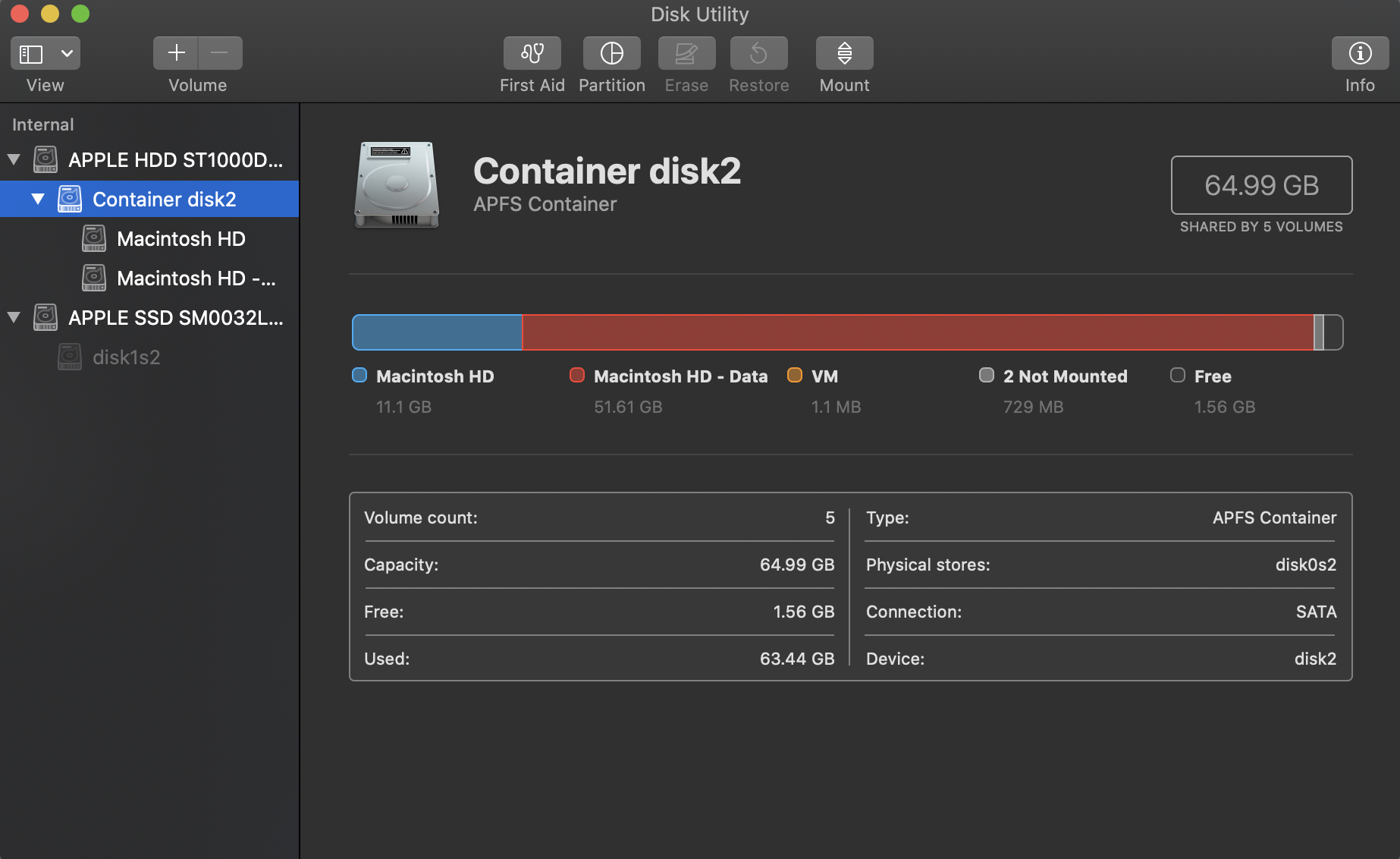1400x859 pixels.
Task: Click the 729 MB not mounted value
Action: tap(1033, 407)
